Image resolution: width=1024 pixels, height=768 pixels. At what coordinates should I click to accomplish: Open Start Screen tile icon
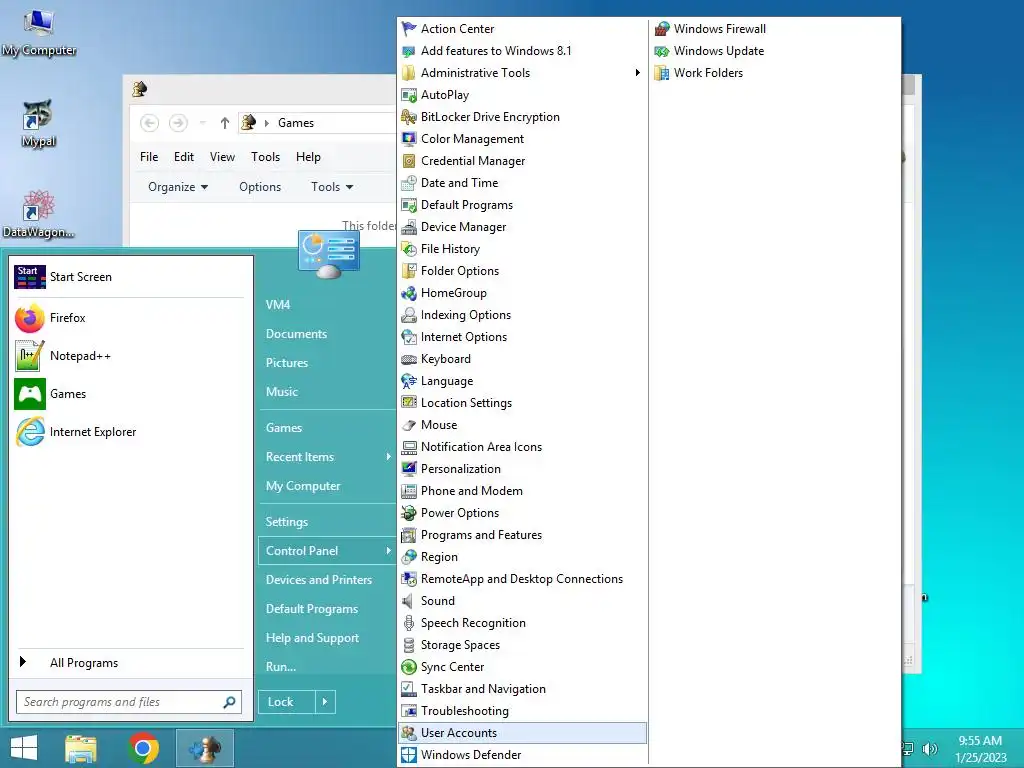(x=30, y=277)
